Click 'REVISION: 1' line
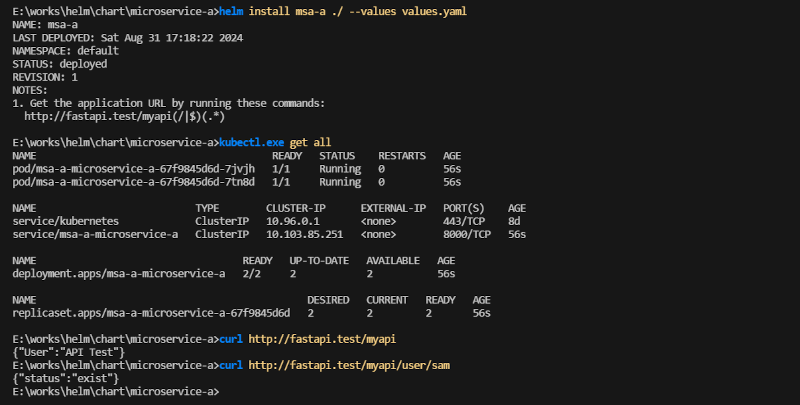The height and width of the screenshot is (405, 800). pyautogui.click(x=45, y=77)
